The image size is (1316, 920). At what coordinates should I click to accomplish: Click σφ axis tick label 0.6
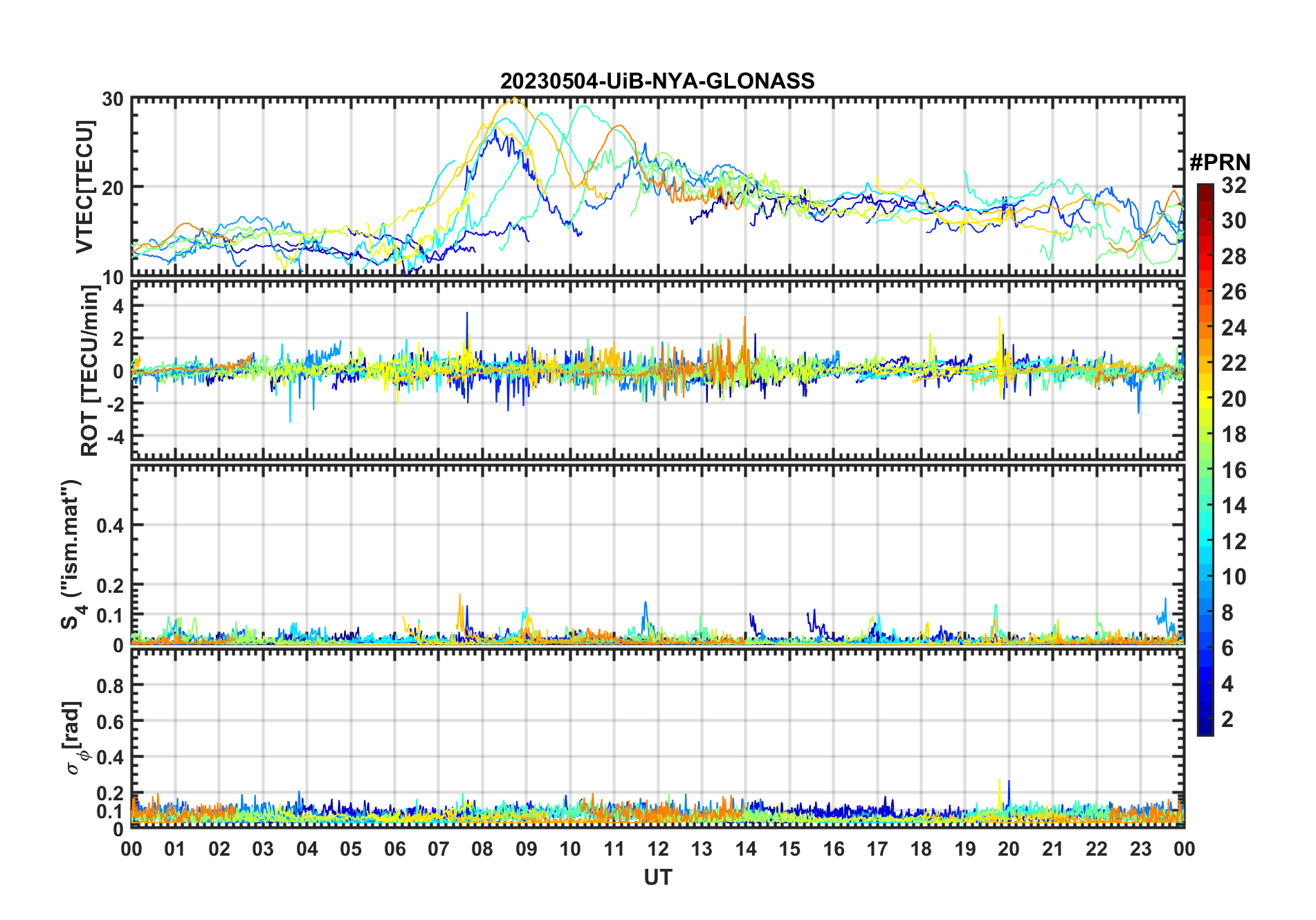coord(111,722)
